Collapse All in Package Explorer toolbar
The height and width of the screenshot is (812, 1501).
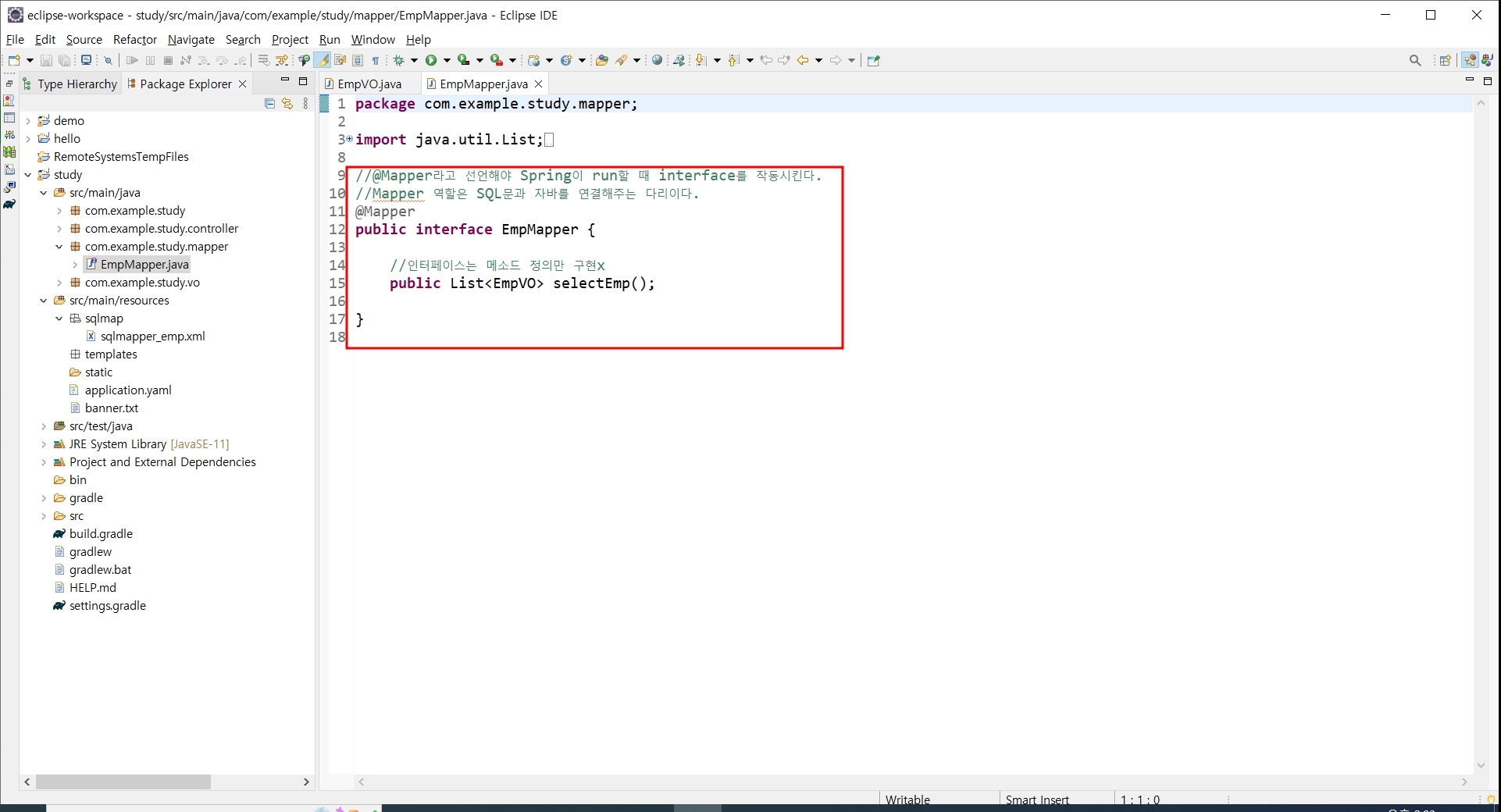pos(270,103)
